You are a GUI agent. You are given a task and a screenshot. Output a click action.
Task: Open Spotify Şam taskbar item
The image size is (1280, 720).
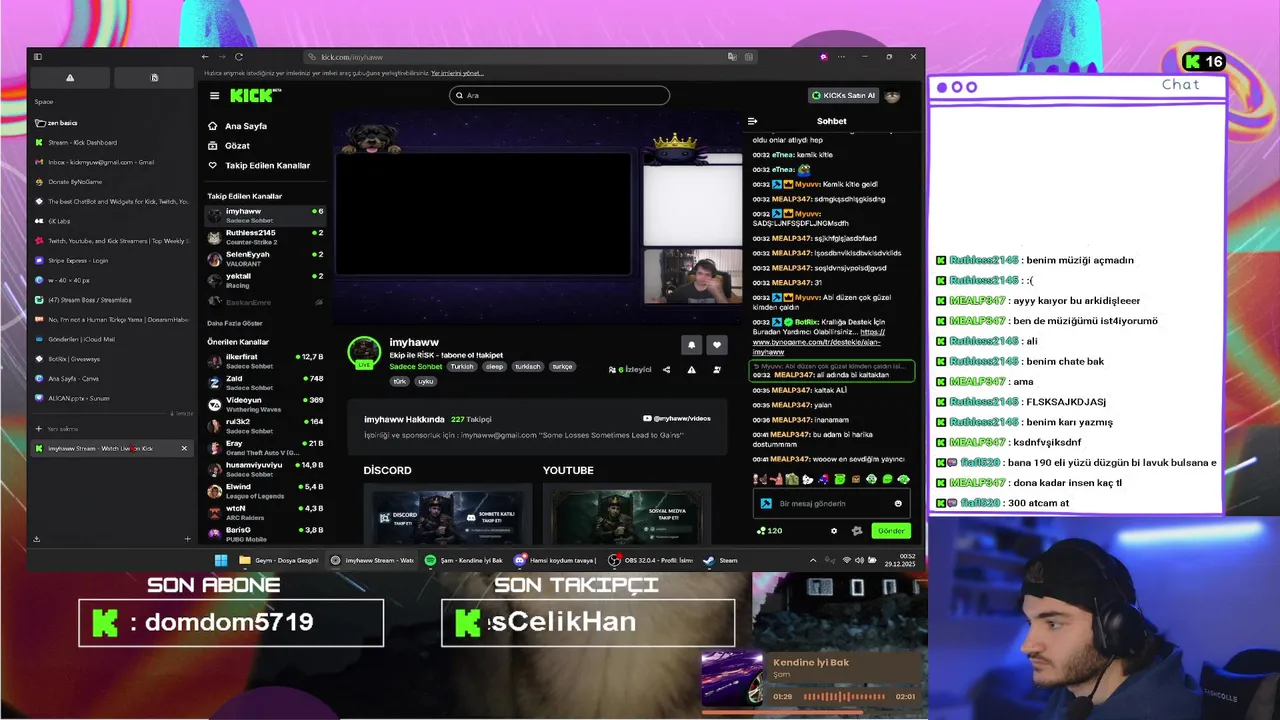464,560
